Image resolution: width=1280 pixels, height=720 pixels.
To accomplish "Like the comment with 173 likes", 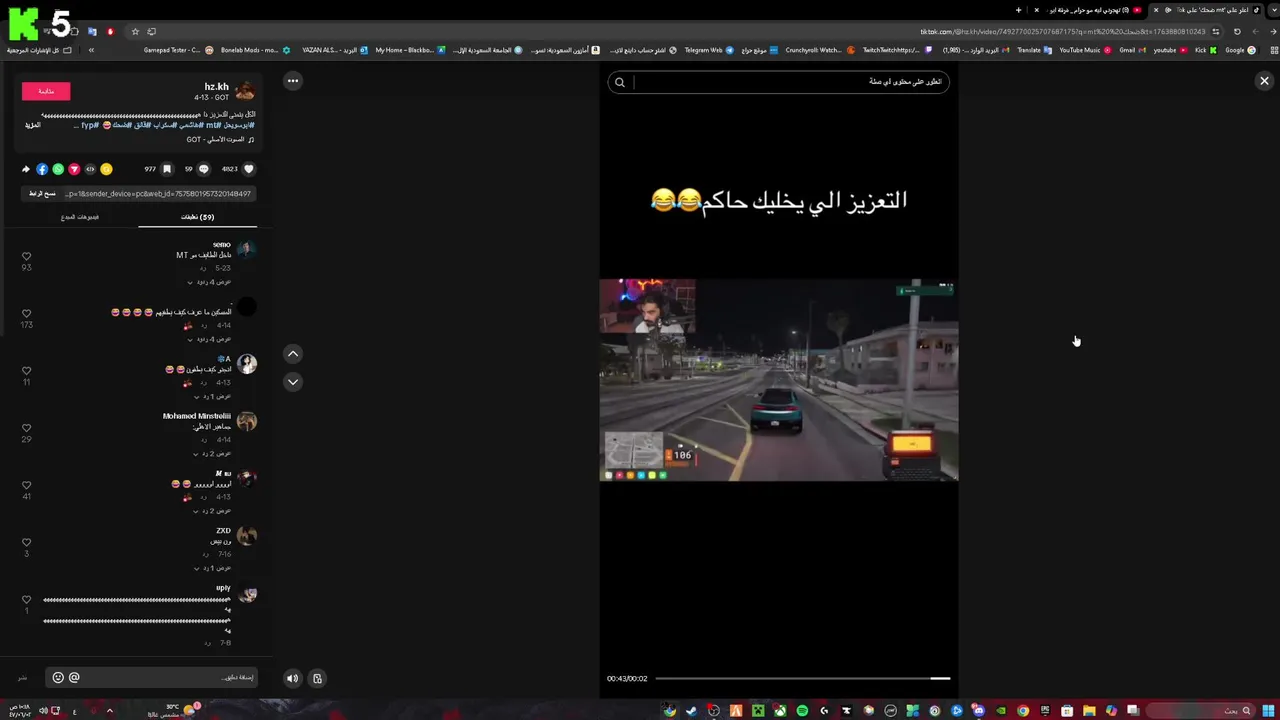I will [26, 314].
